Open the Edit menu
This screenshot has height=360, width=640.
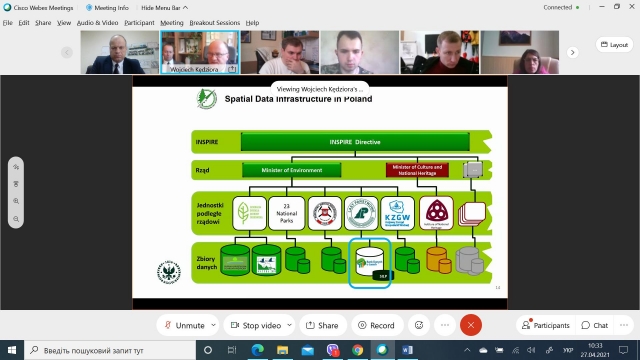click(x=24, y=23)
